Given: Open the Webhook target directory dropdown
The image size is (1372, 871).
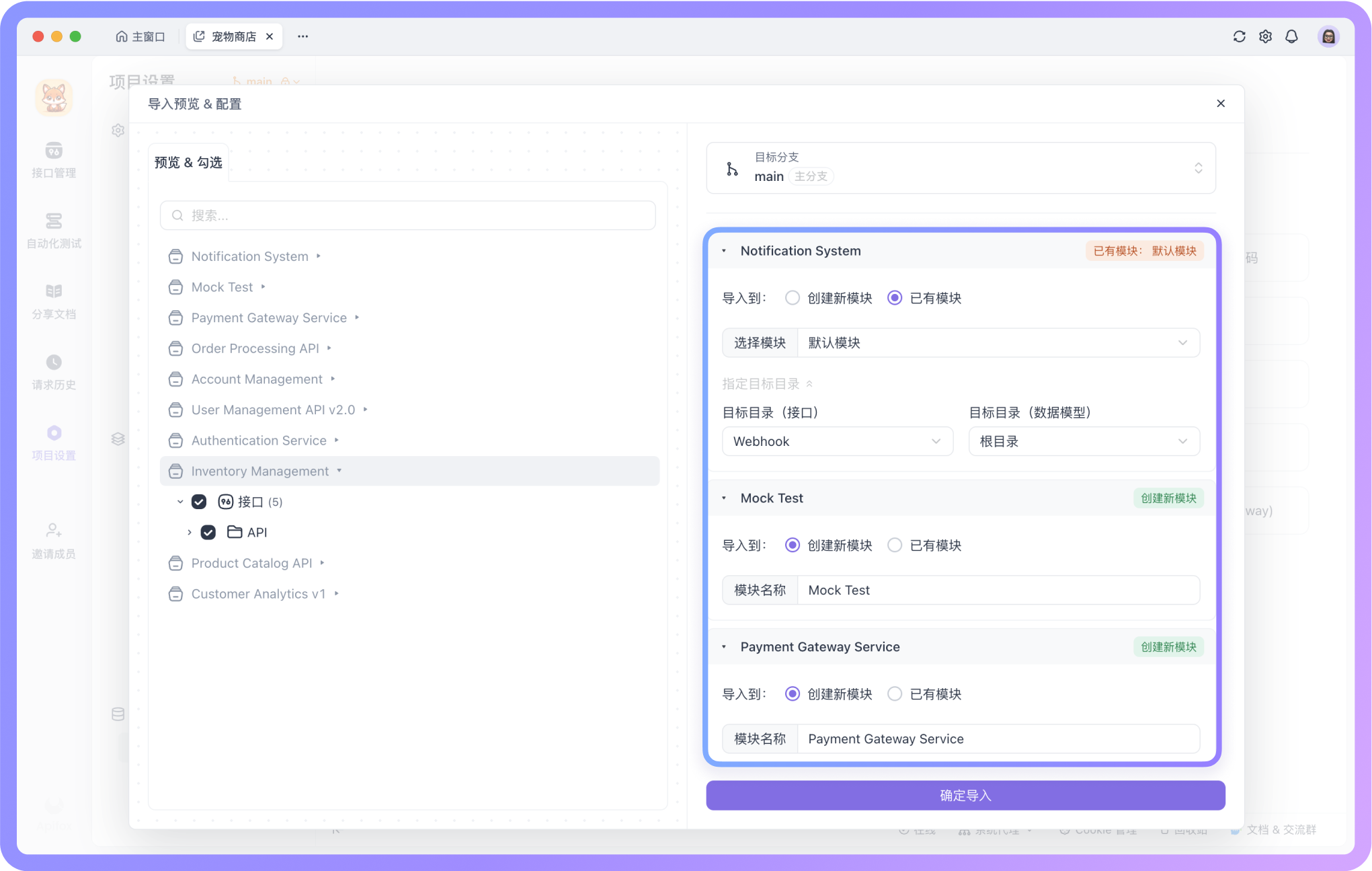Looking at the screenshot, I should click(837, 441).
